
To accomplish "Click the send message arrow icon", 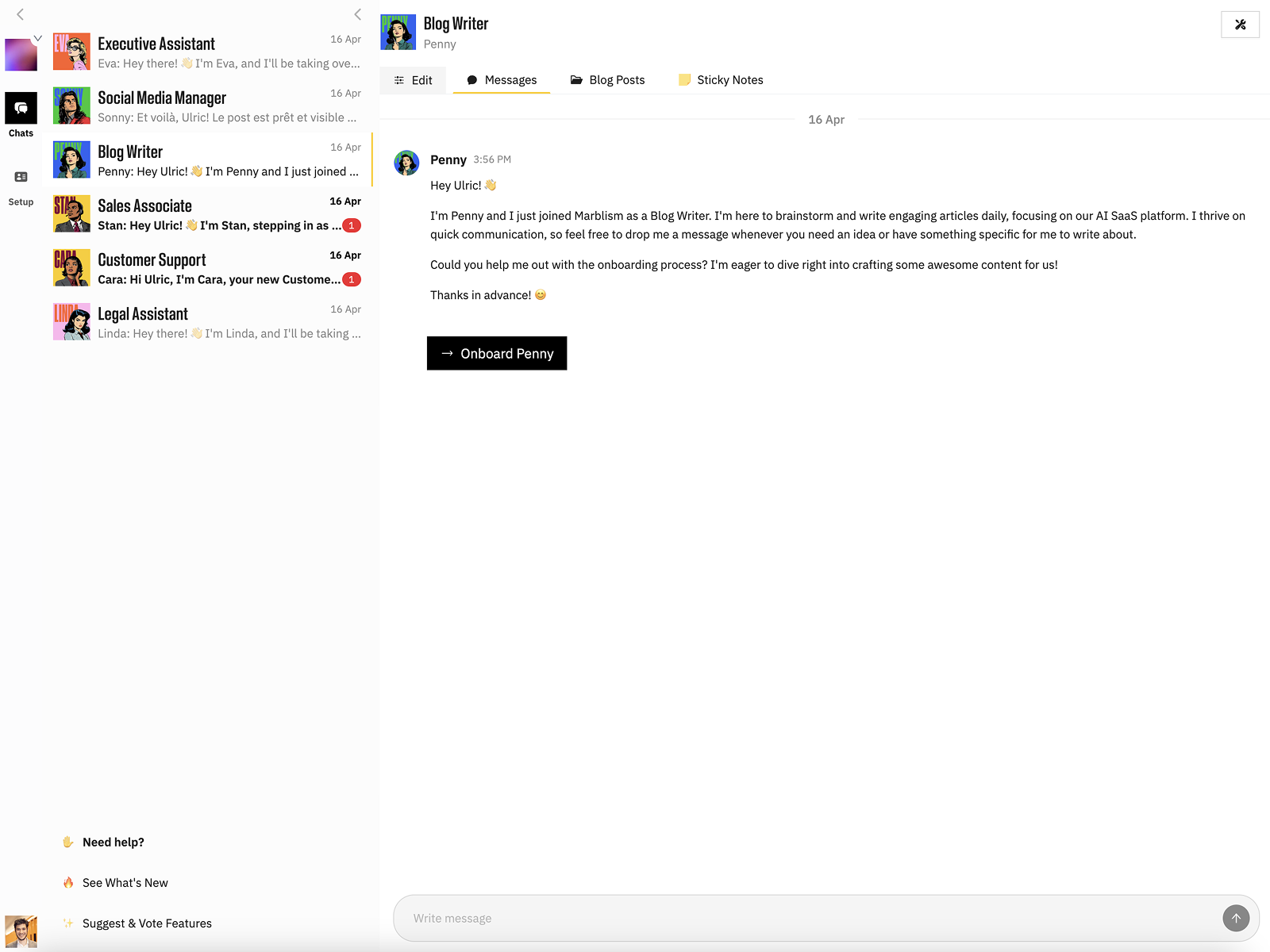I will point(1235,918).
